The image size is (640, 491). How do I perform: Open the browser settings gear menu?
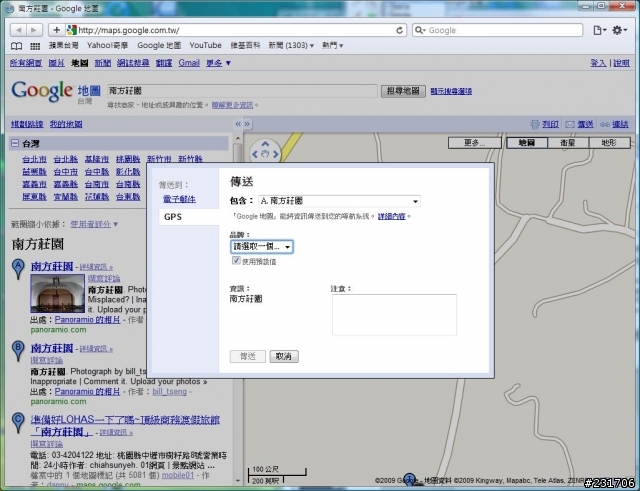619,30
